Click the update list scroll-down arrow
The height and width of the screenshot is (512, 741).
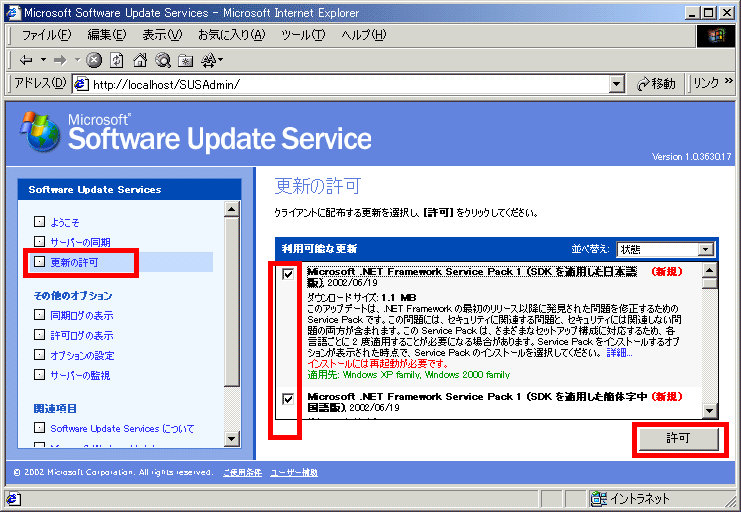coord(709,410)
